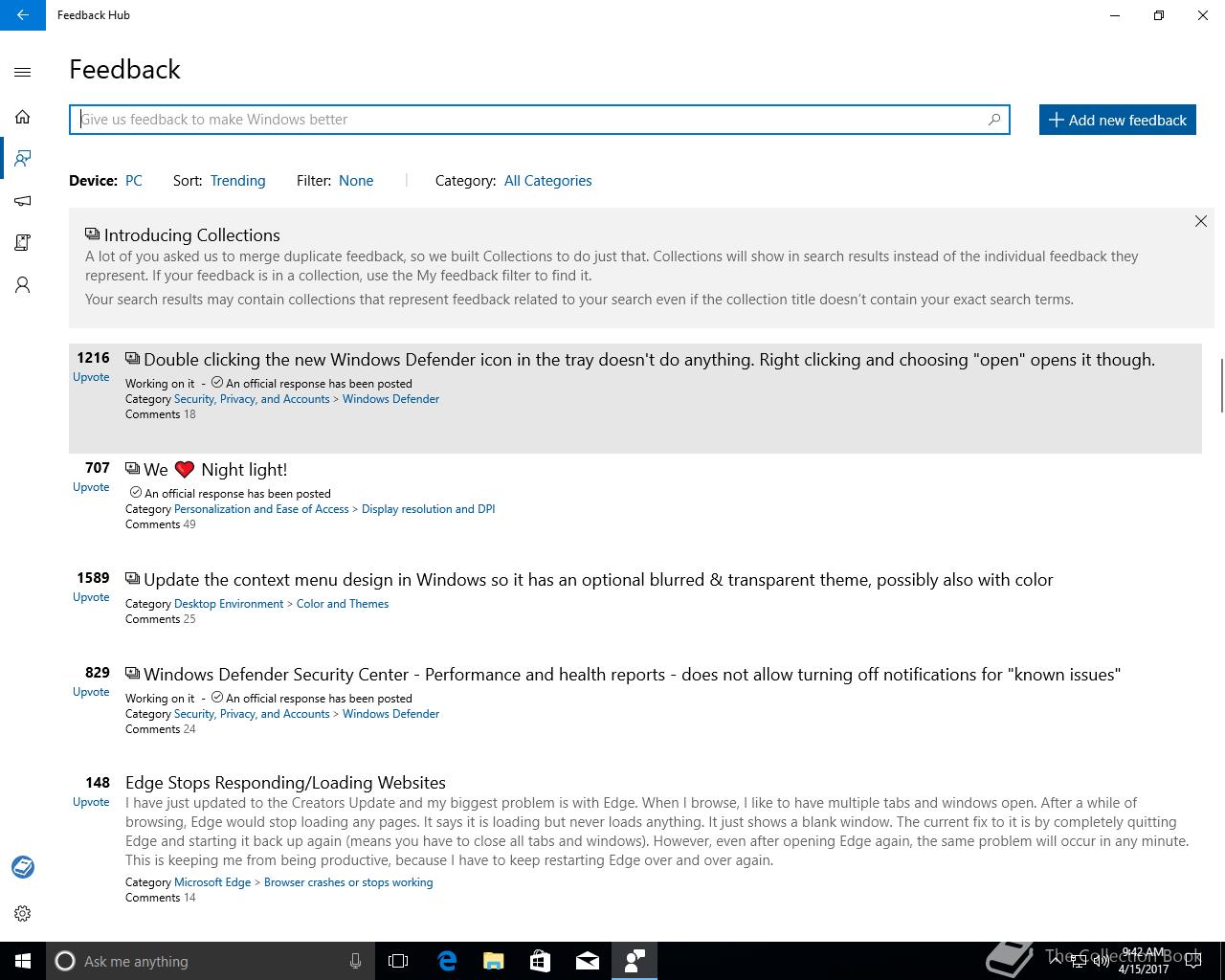Open Microsoft Edge from taskbar
The width and height of the screenshot is (1225, 980).
(x=447, y=961)
